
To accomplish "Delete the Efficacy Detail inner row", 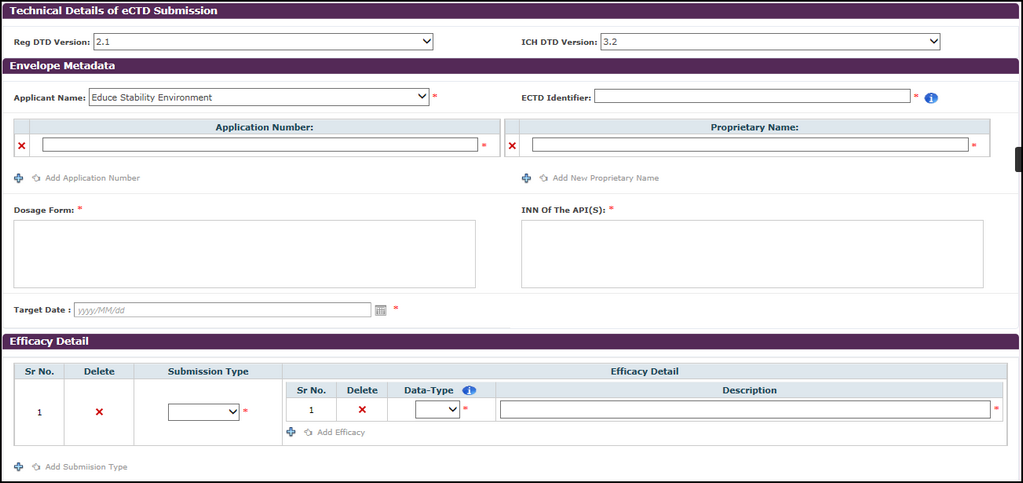I will [x=362, y=409].
